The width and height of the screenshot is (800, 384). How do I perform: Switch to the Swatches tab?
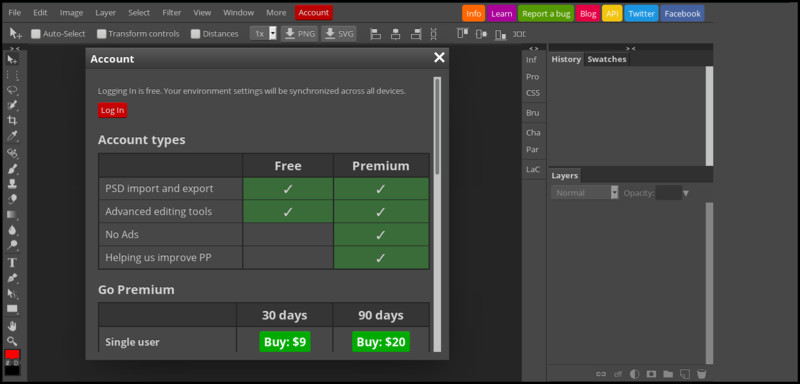tap(607, 59)
